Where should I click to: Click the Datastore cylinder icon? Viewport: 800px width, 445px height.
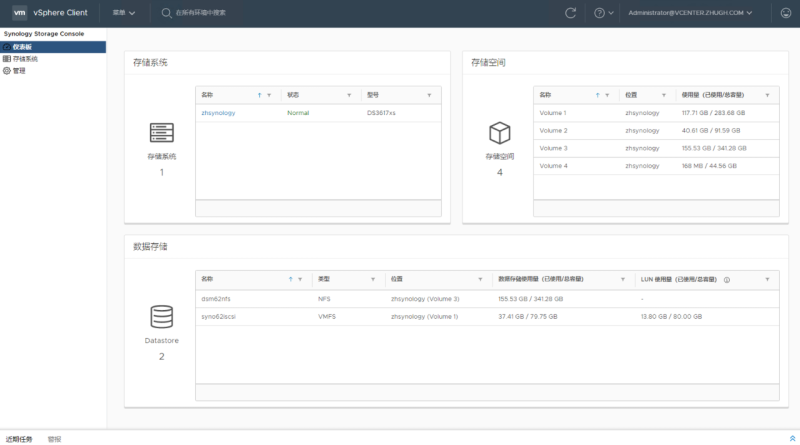point(162,316)
